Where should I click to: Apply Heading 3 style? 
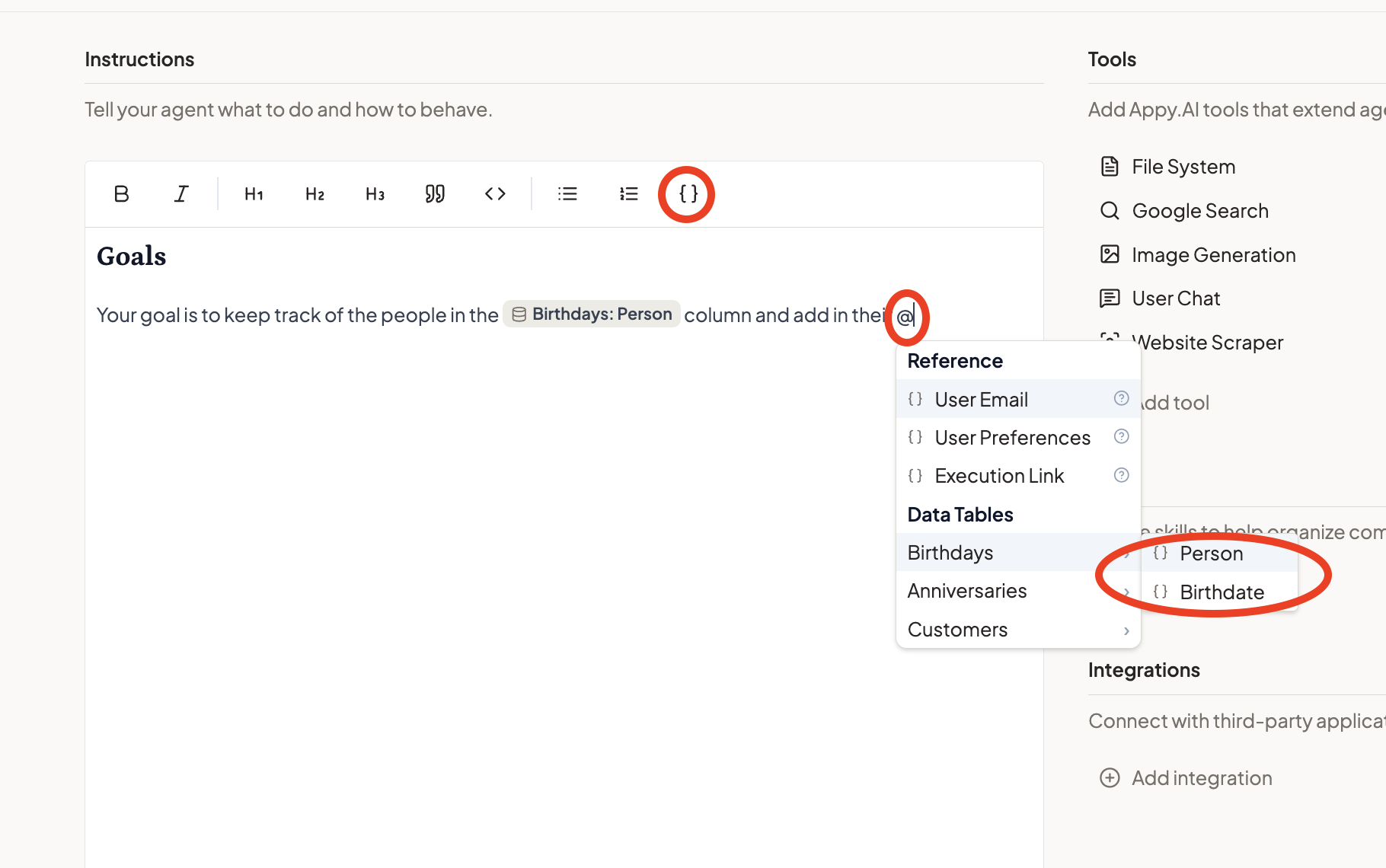[x=374, y=193]
